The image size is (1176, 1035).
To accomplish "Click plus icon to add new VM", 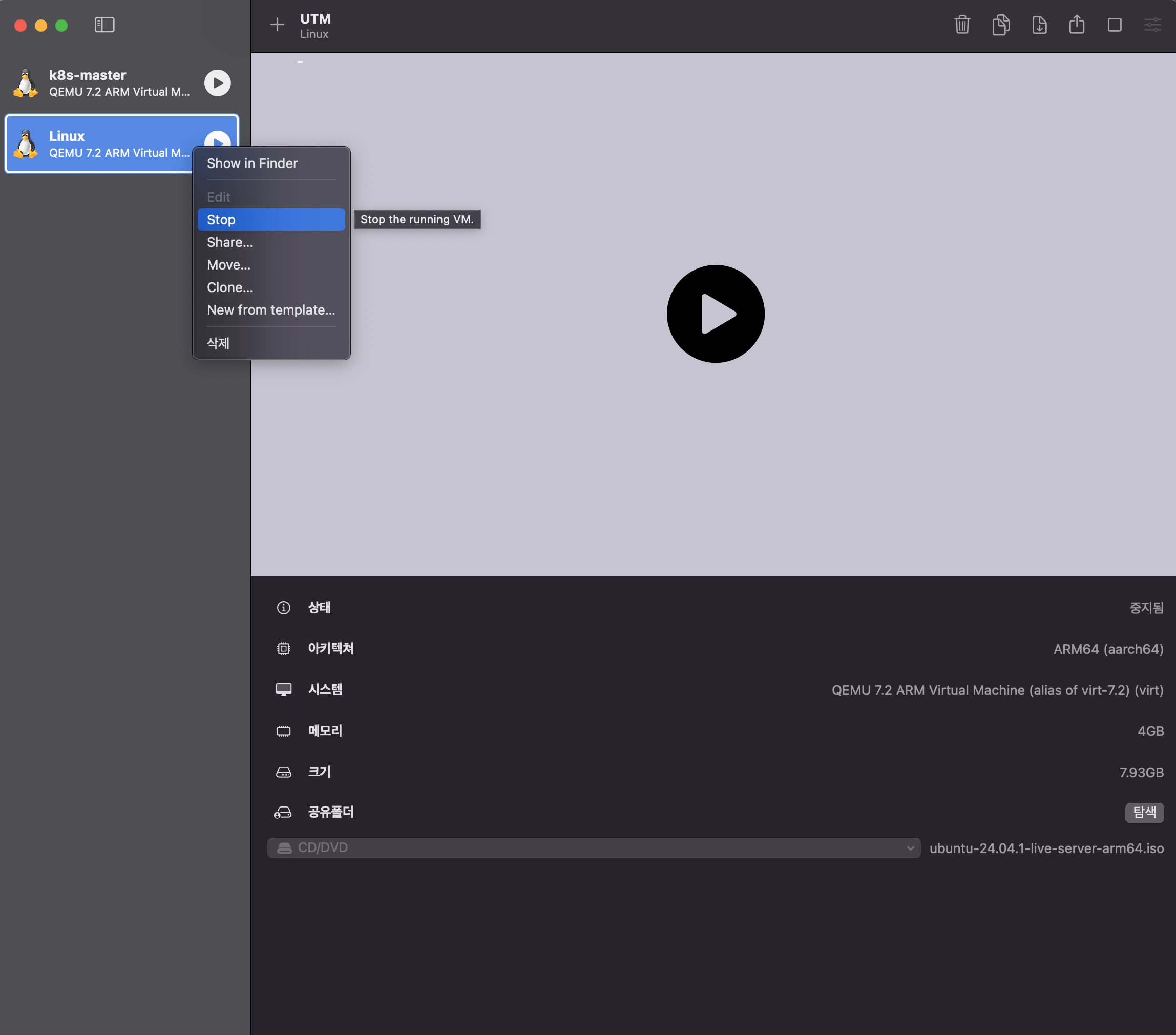I will point(277,25).
